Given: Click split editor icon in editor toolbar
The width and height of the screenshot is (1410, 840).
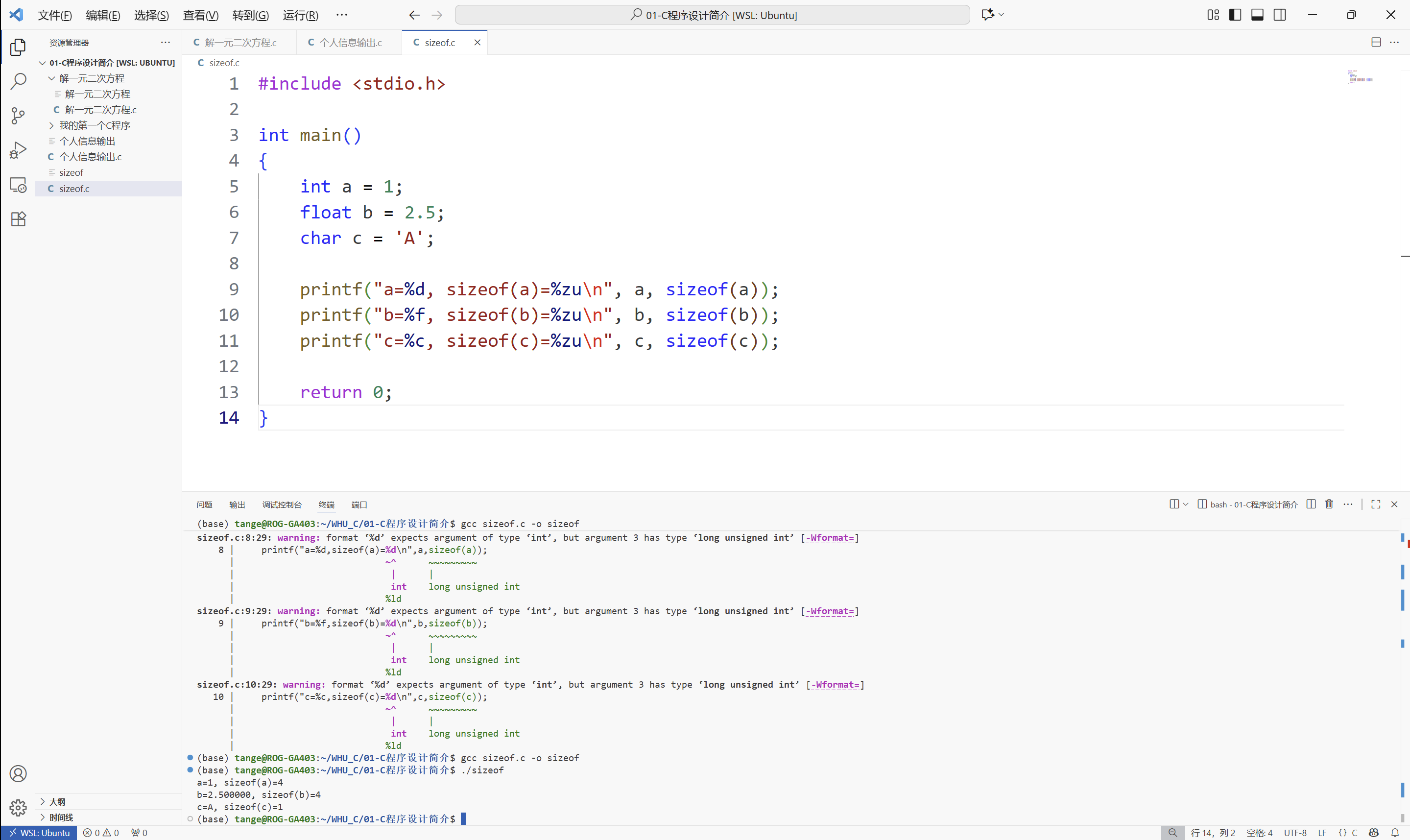Looking at the screenshot, I should [1376, 43].
